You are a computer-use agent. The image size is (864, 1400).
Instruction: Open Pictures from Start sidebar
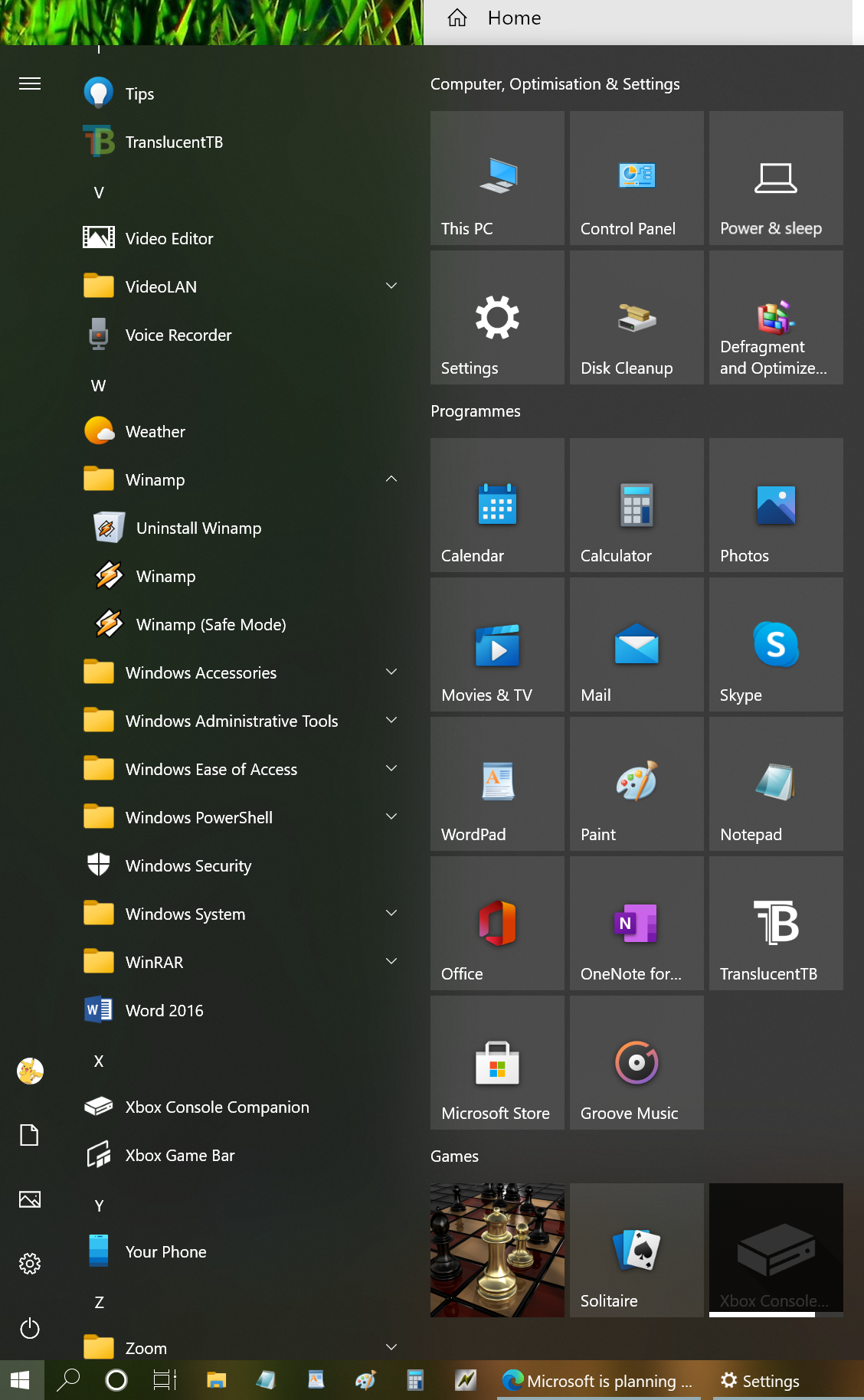[30, 1199]
